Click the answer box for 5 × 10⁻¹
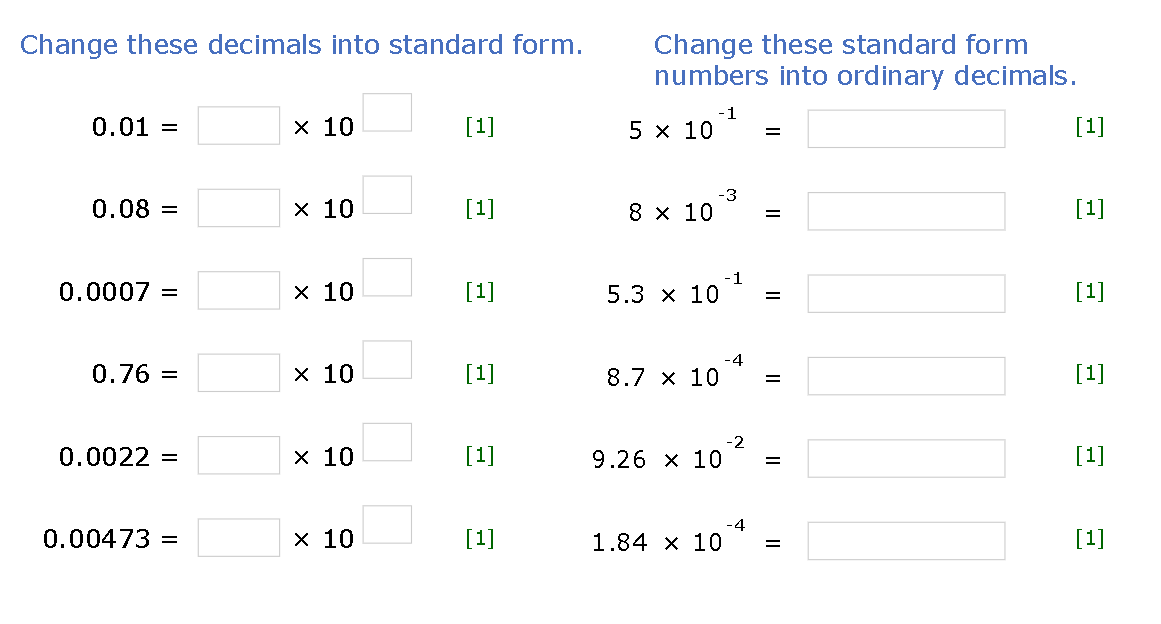Image resolution: width=1161 pixels, height=624 pixels. point(905,128)
